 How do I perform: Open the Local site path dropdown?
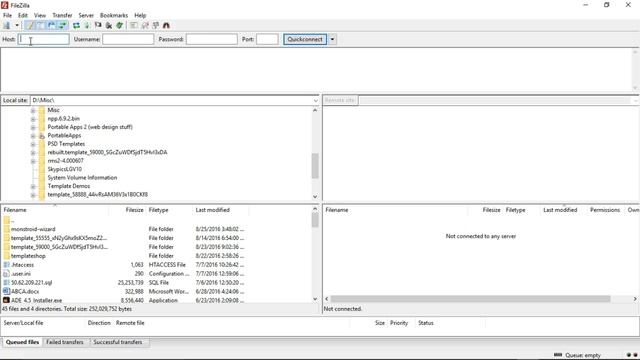(316, 100)
